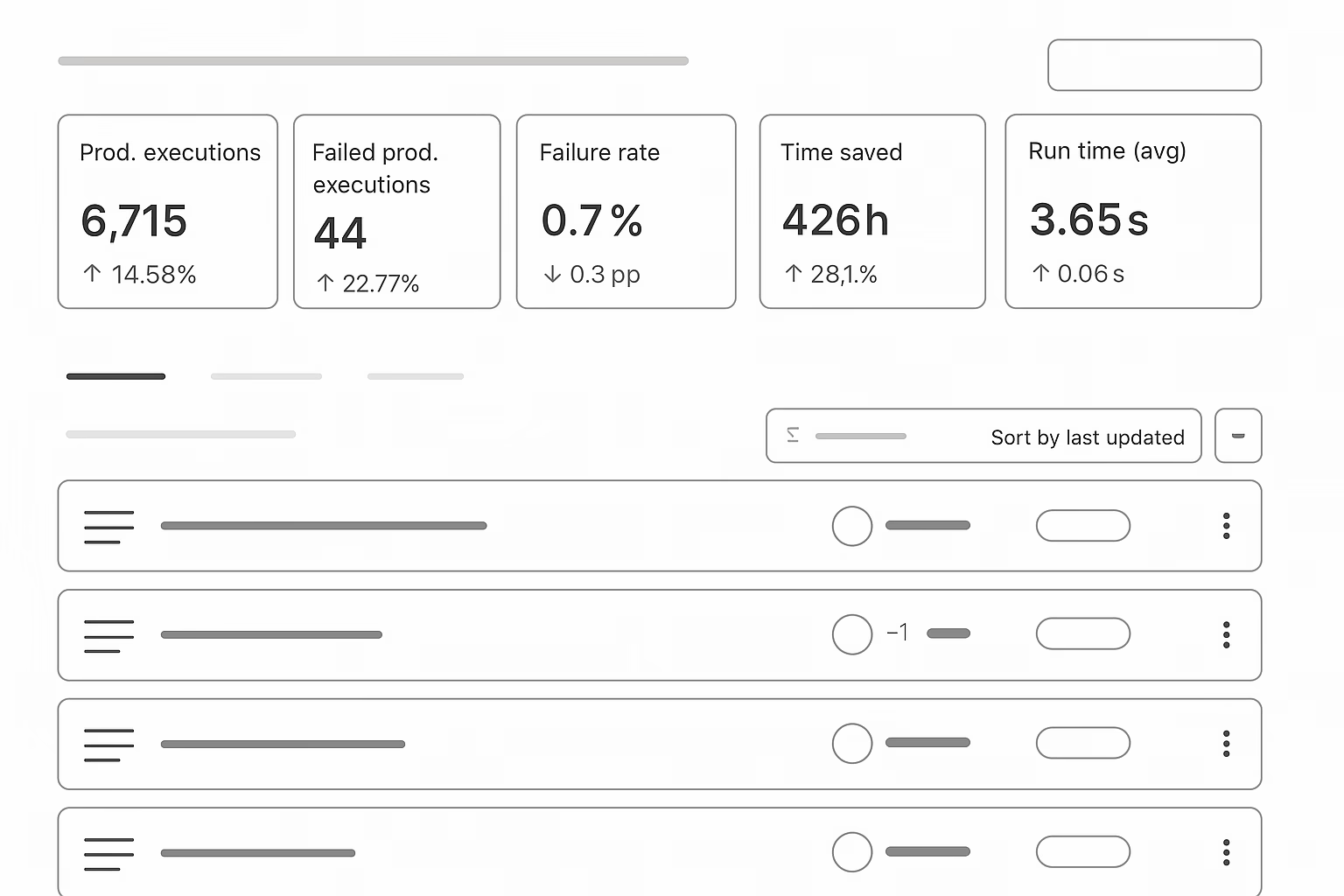Switch to the third tab below the stat cards
The width and height of the screenshot is (1344, 896).
coord(416,376)
